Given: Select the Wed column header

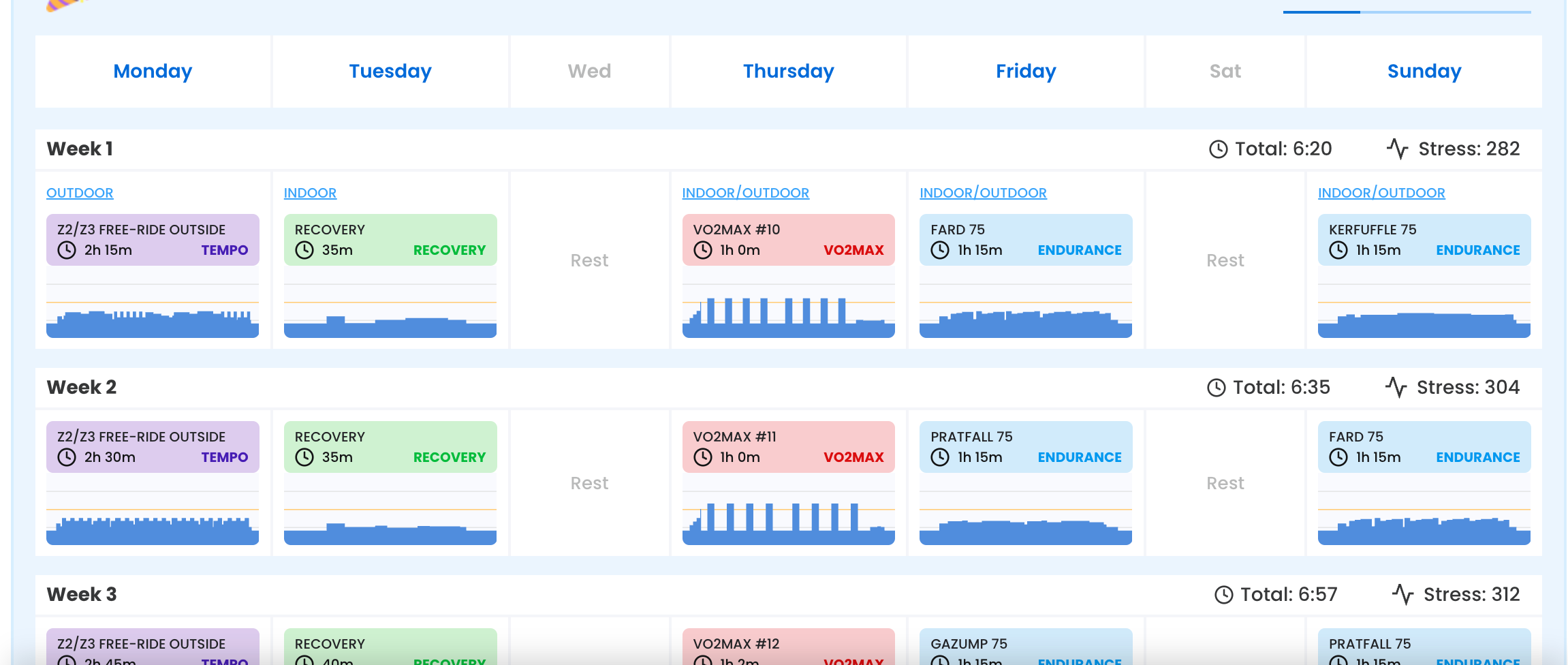Looking at the screenshot, I should pyautogui.click(x=590, y=71).
